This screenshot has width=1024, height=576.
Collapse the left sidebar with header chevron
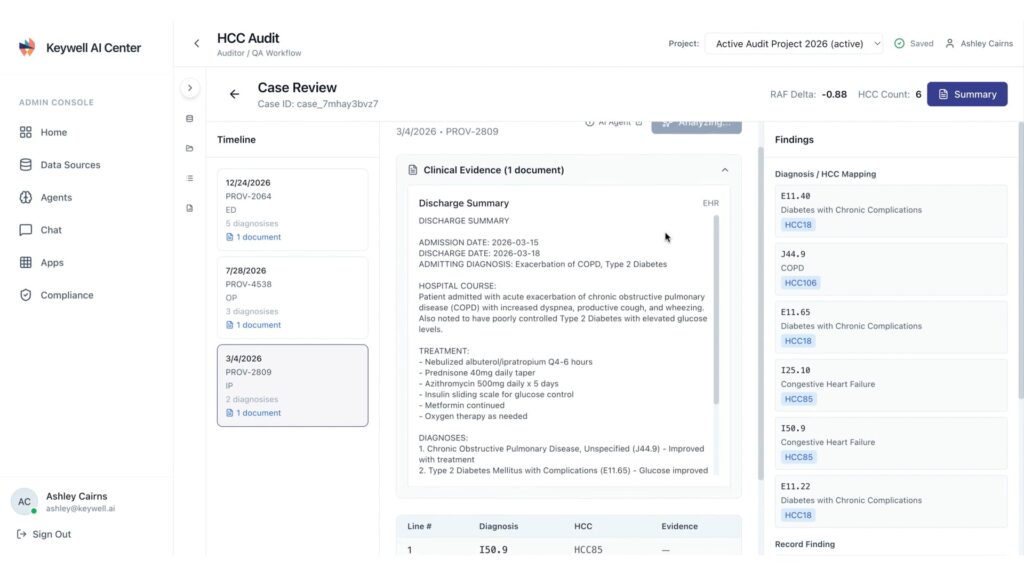[x=196, y=44]
